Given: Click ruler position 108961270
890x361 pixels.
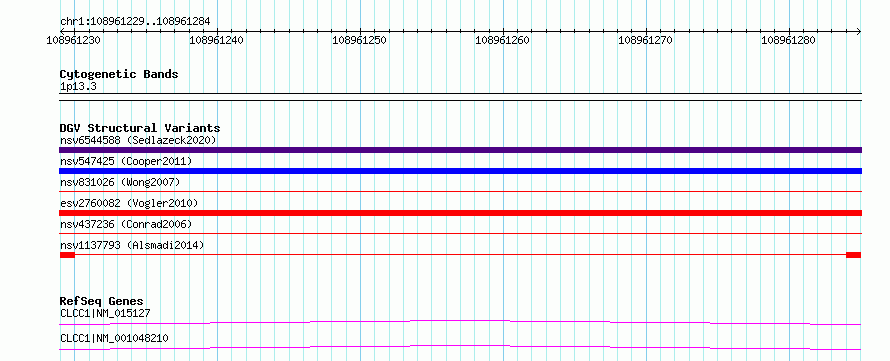Looking at the screenshot, I should [x=646, y=40].
